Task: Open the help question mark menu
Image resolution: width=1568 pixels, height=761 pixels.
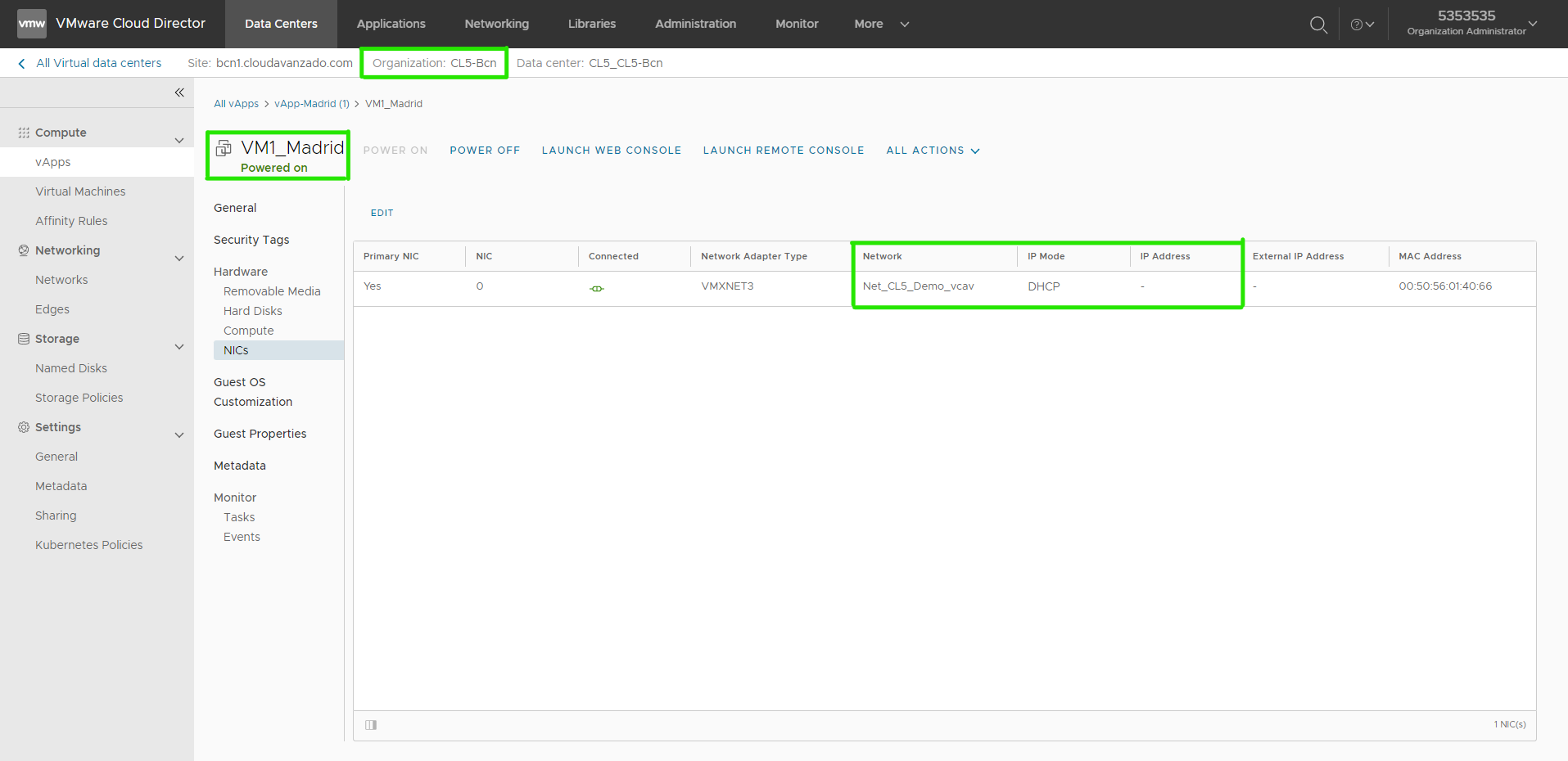Action: pos(1362,25)
